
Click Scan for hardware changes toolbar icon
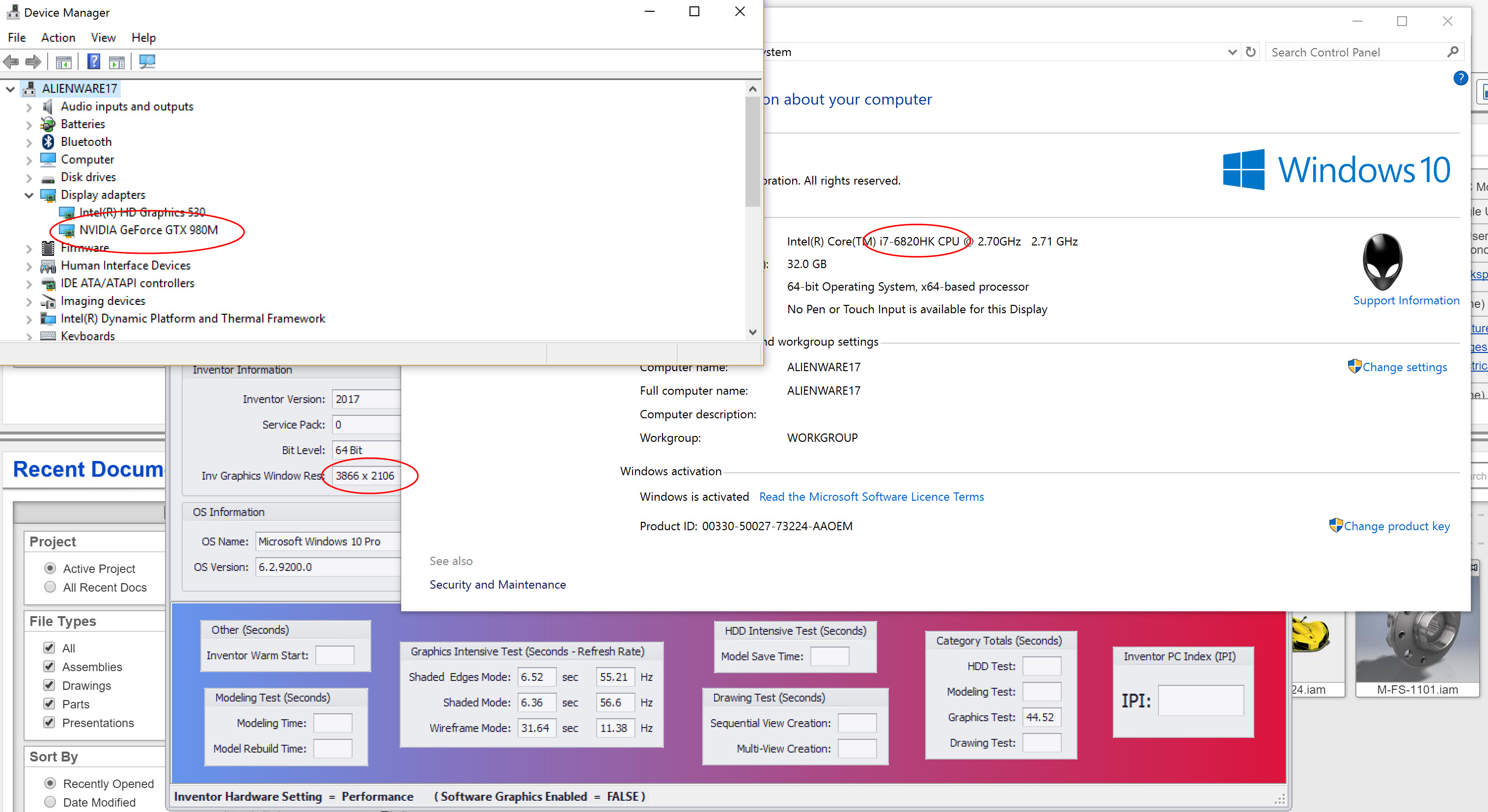click(147, 61)
